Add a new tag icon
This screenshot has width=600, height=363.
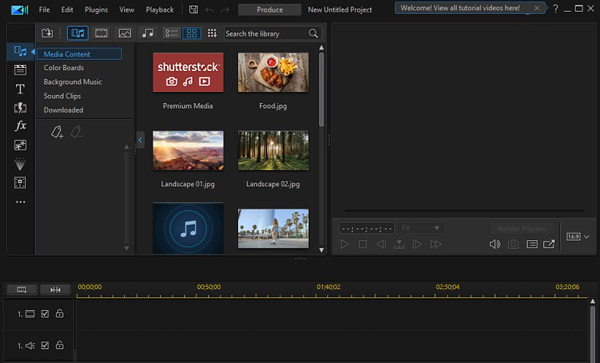[57, 132]
